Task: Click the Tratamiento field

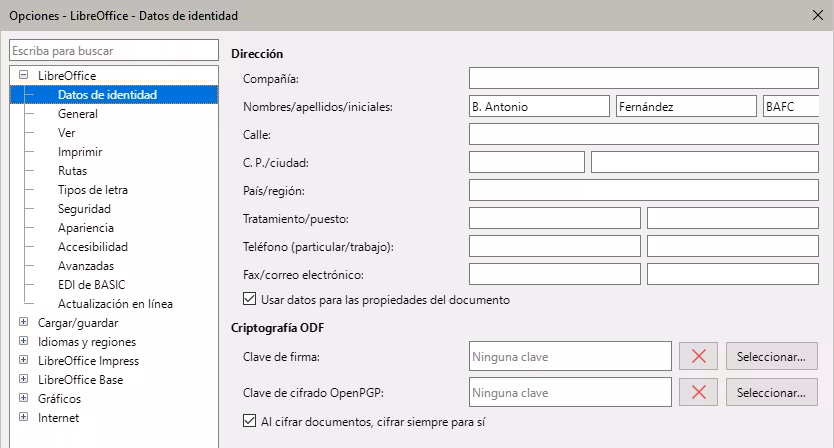Action: tap(555, 218)
